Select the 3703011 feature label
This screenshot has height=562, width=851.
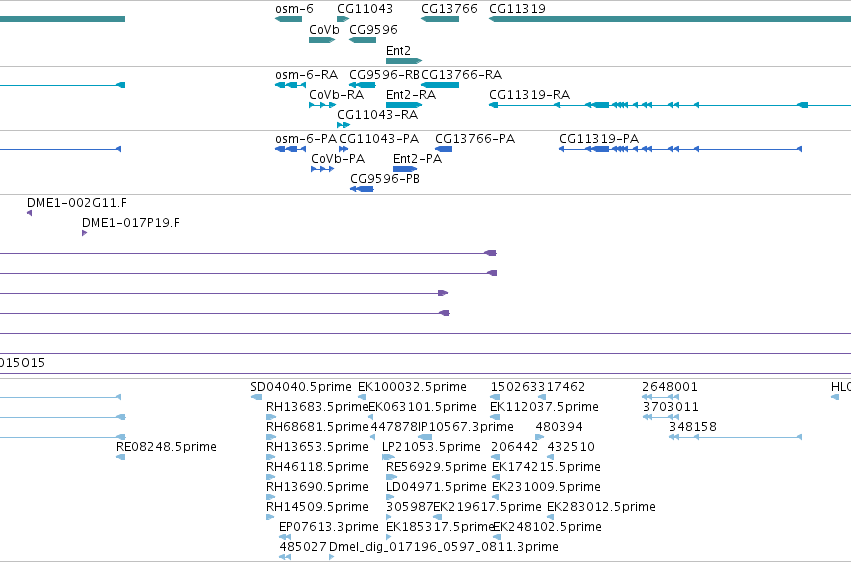pos(671,407)
